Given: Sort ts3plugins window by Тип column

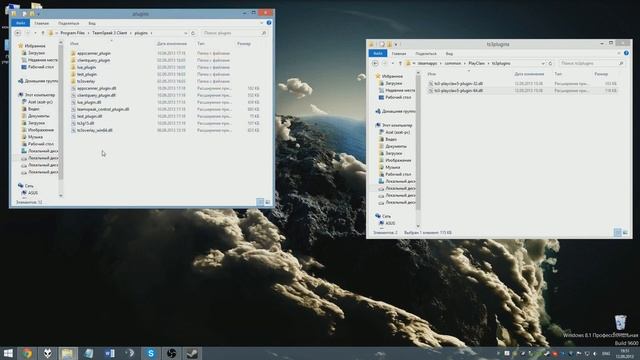Looking at the screenshot, I should tap(558, 74).
